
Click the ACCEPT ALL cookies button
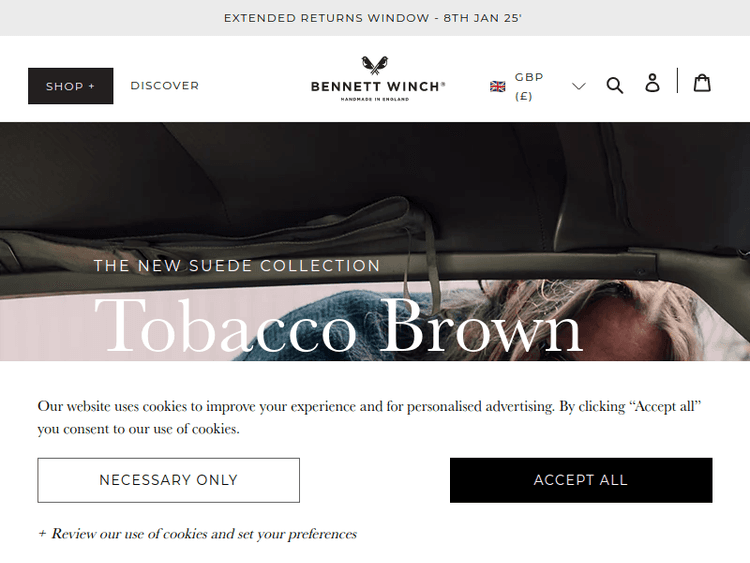(581, 480)
